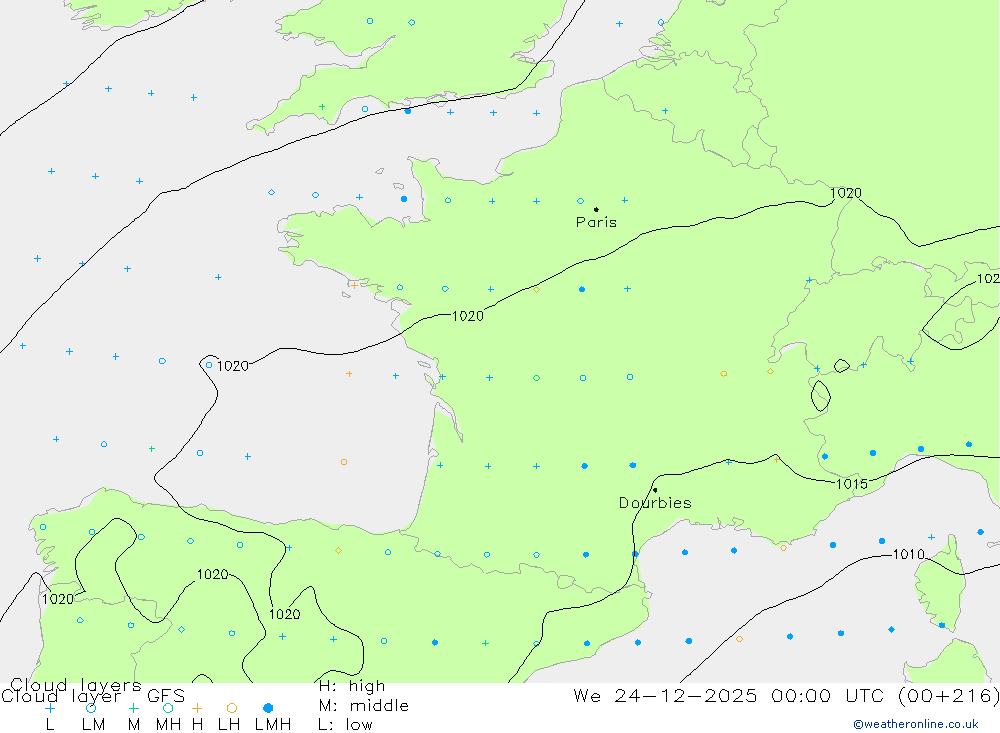Click the green circle MH legend symbol
The image size is (1000, 733).
(168, 708)
